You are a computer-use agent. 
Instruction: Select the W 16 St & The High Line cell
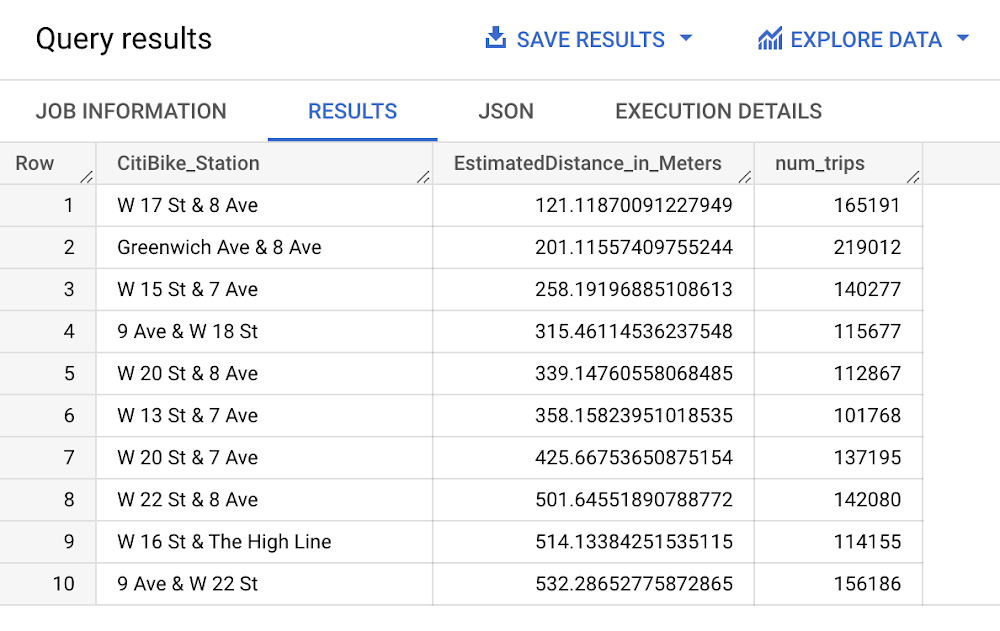click(224, 541)
